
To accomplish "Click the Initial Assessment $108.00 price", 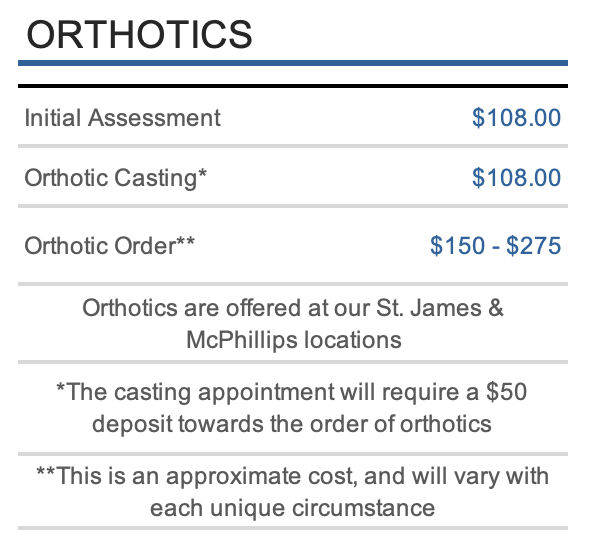I will pyautogui.click(x=516, y=118).
